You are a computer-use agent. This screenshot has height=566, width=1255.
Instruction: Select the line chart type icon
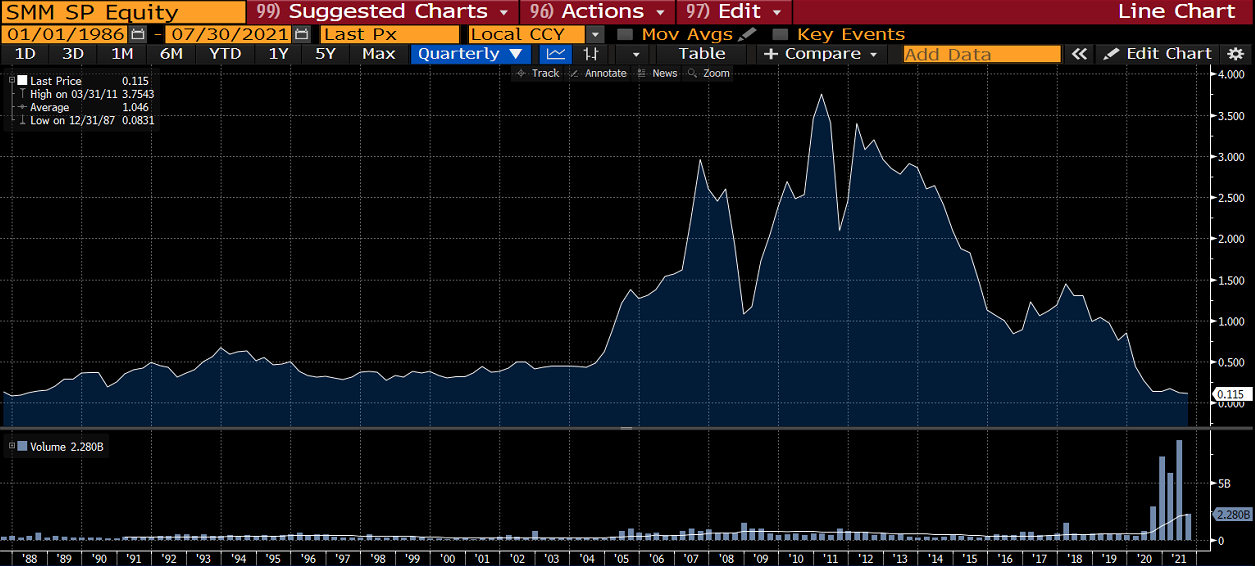(x=557, y=54)
